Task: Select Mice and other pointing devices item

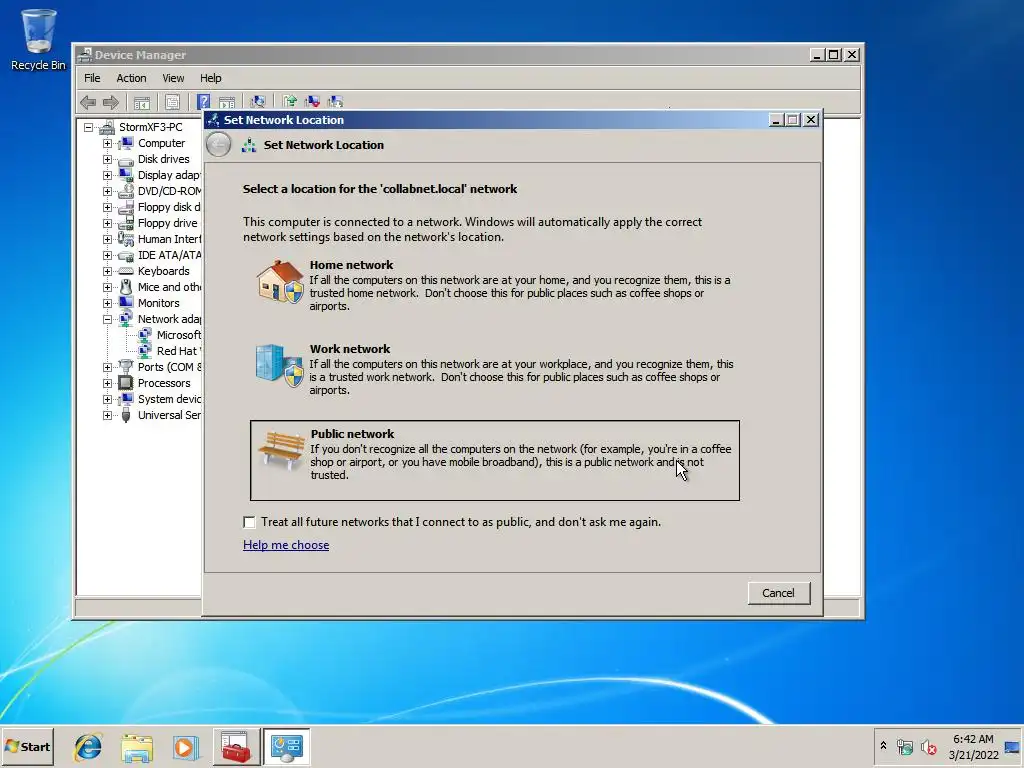Action: [x=169, y=287]
